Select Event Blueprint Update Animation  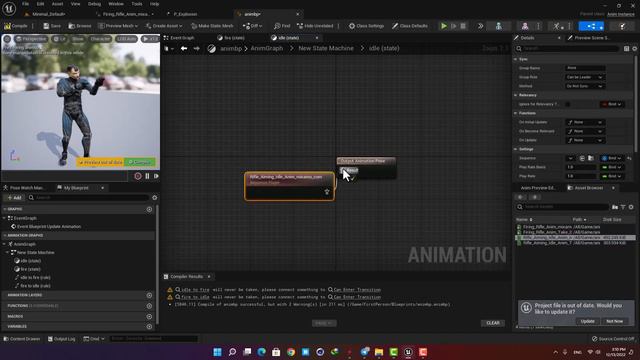point(49,227)
